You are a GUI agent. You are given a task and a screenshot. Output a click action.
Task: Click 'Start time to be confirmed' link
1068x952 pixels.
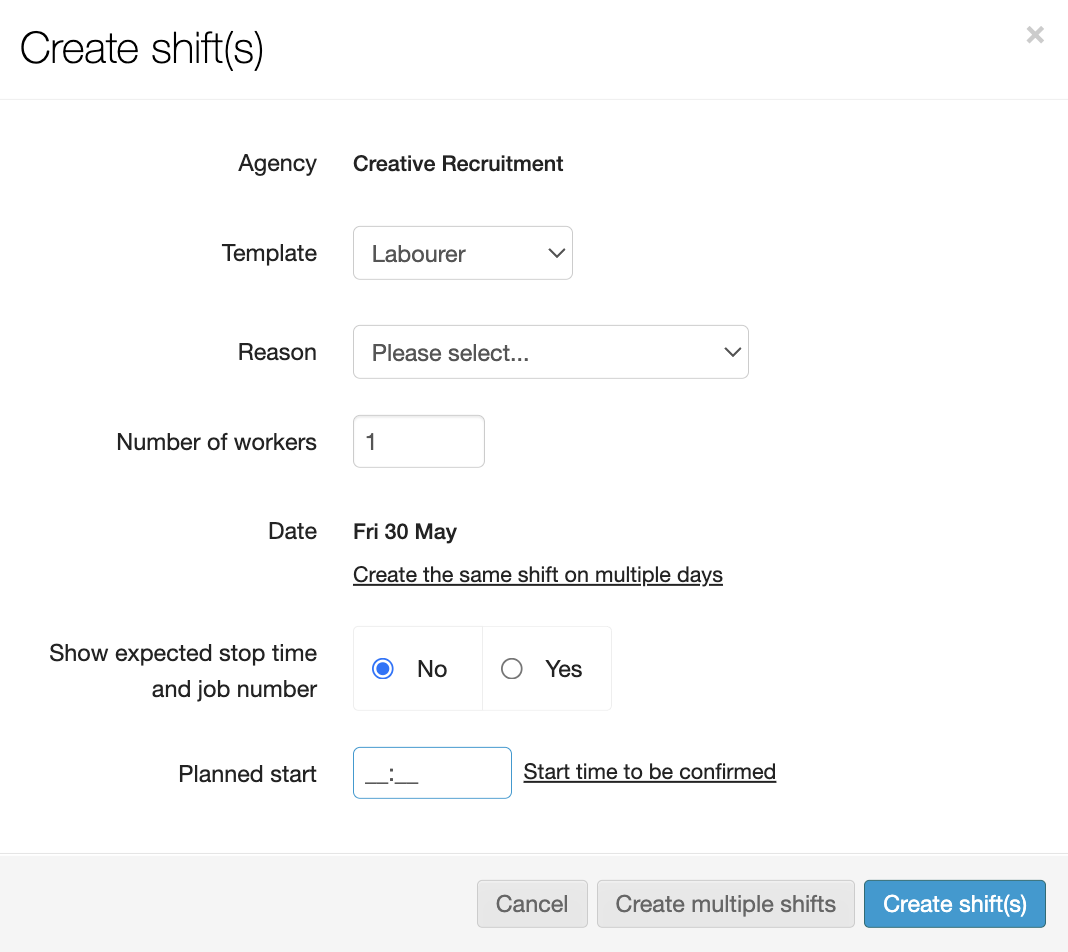click(649, 772)
